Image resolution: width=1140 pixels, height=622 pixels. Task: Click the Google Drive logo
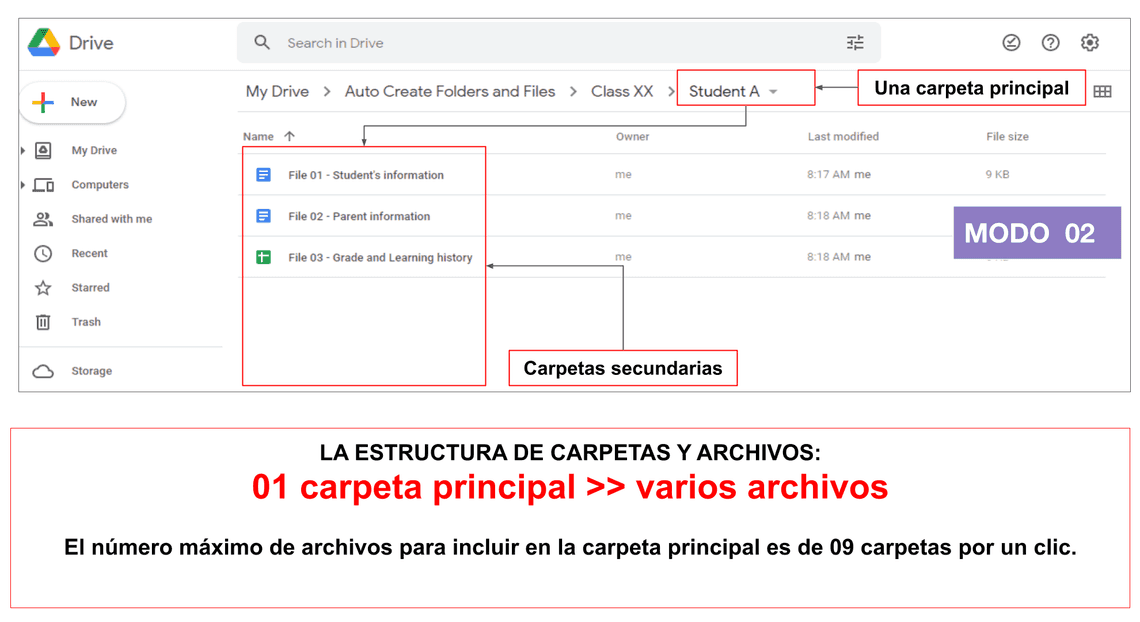pos(44,43)
